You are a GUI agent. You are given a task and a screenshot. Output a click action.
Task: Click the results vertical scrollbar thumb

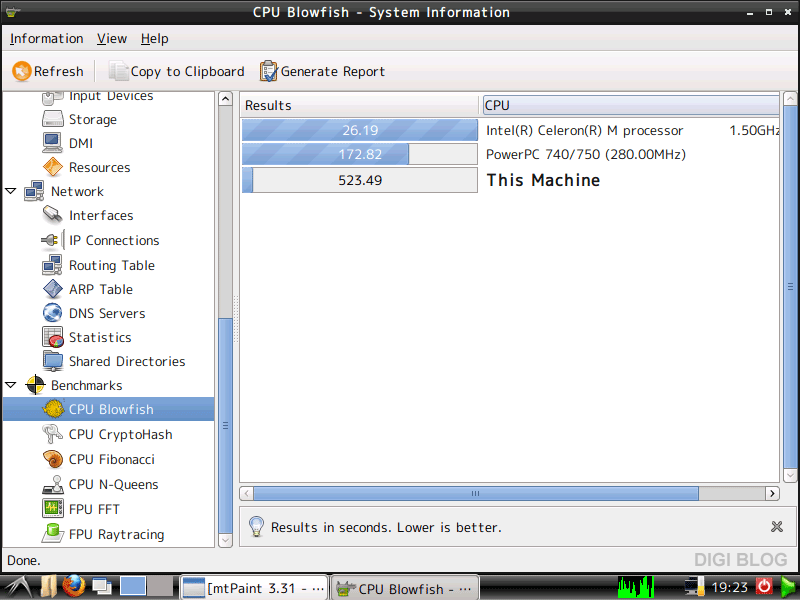[x=790, y=287]
